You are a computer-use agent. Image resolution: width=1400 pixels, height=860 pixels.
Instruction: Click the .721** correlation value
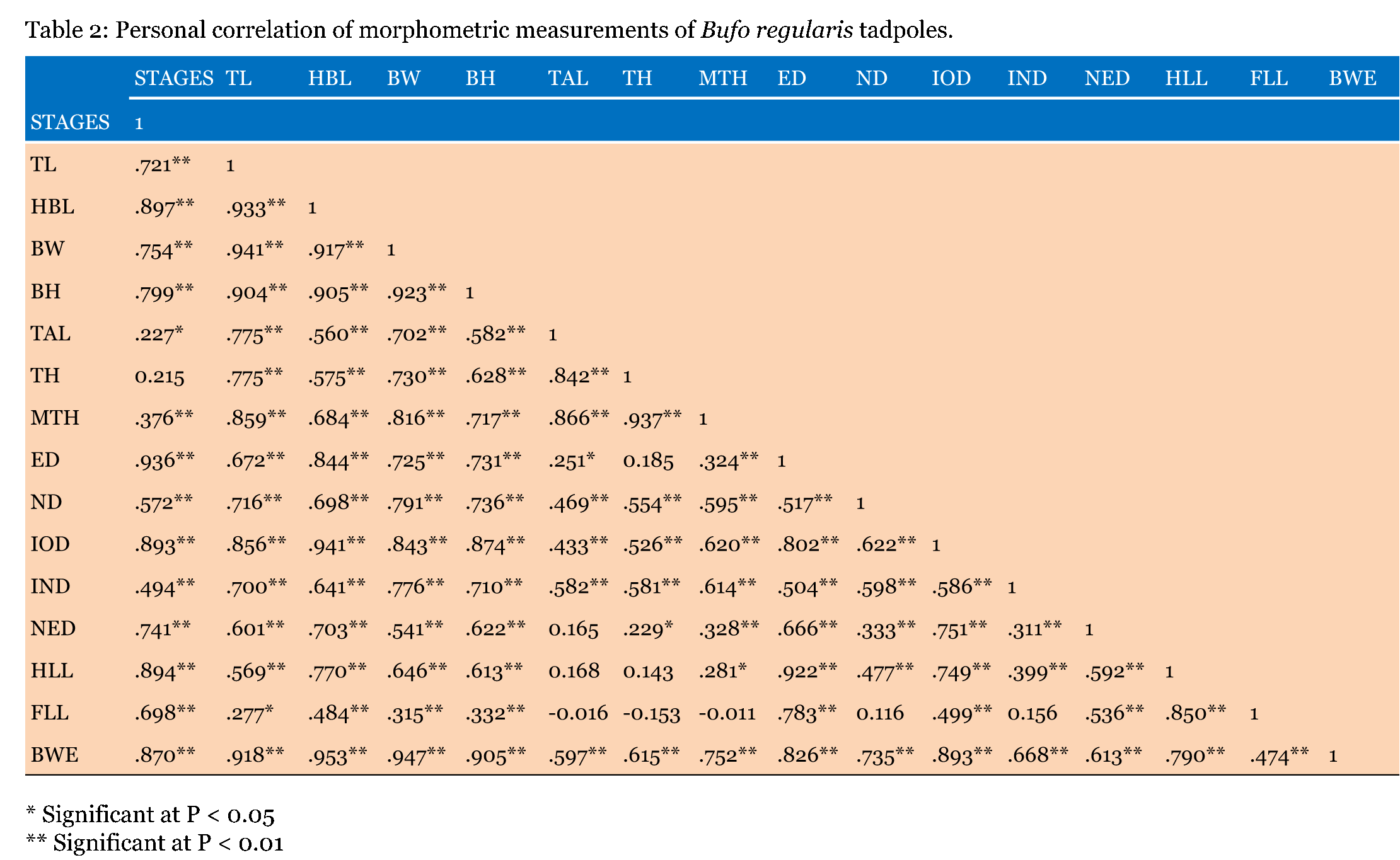(x=162, y=165)
